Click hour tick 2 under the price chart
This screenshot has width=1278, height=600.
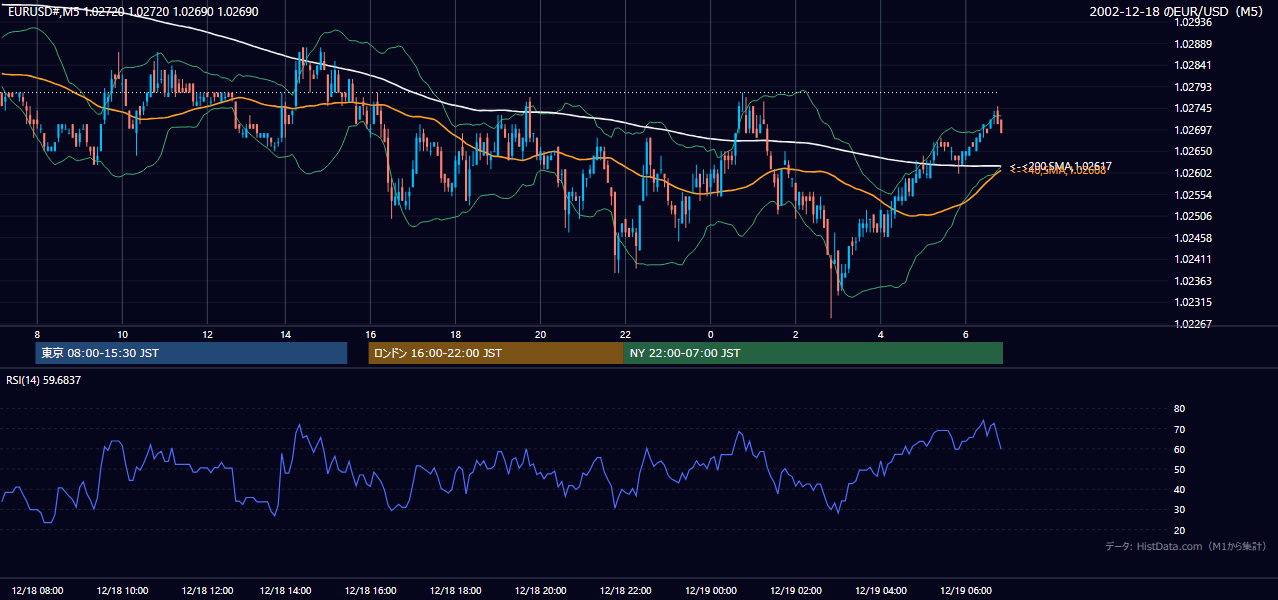click(x=796, y=334)
